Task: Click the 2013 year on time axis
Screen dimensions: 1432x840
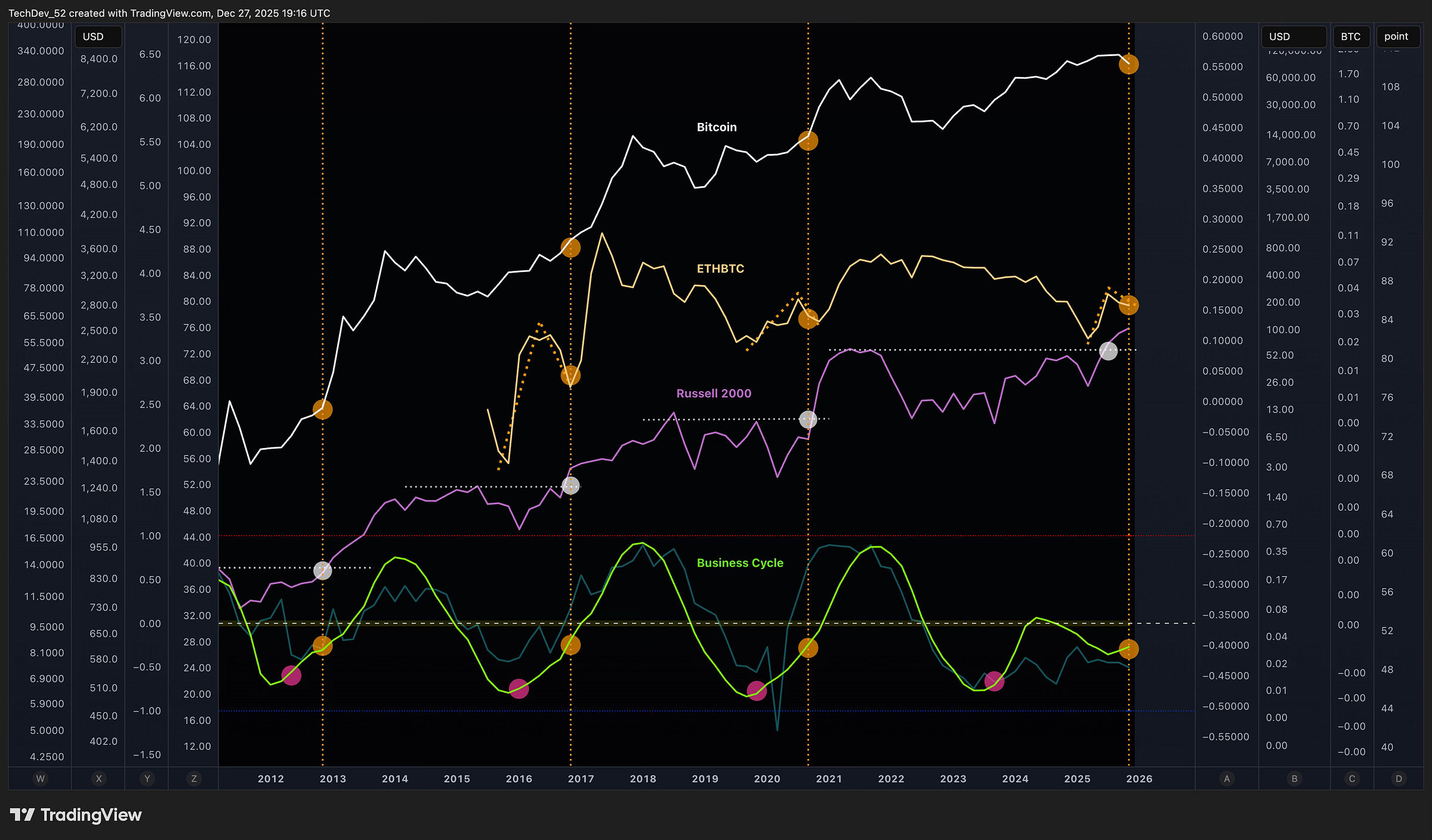Action: [332, 779]
